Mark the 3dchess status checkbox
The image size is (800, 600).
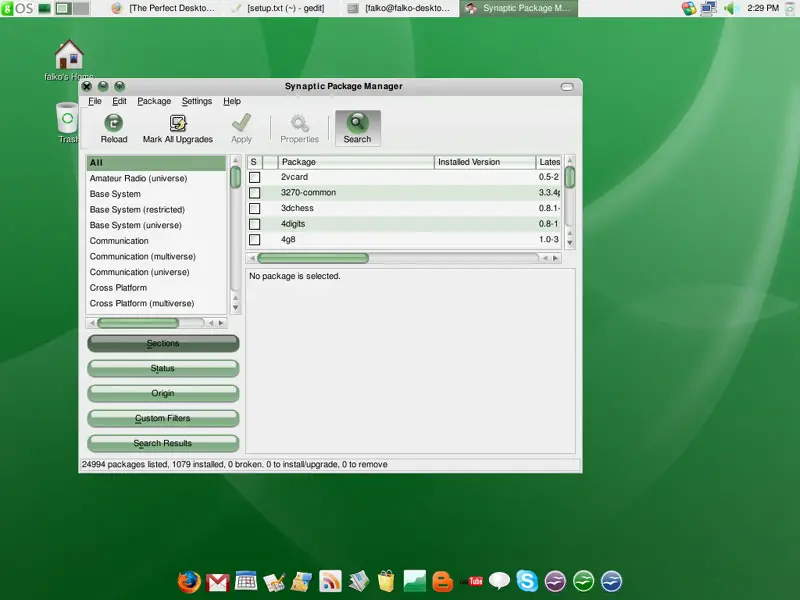(x=255, y=209)
